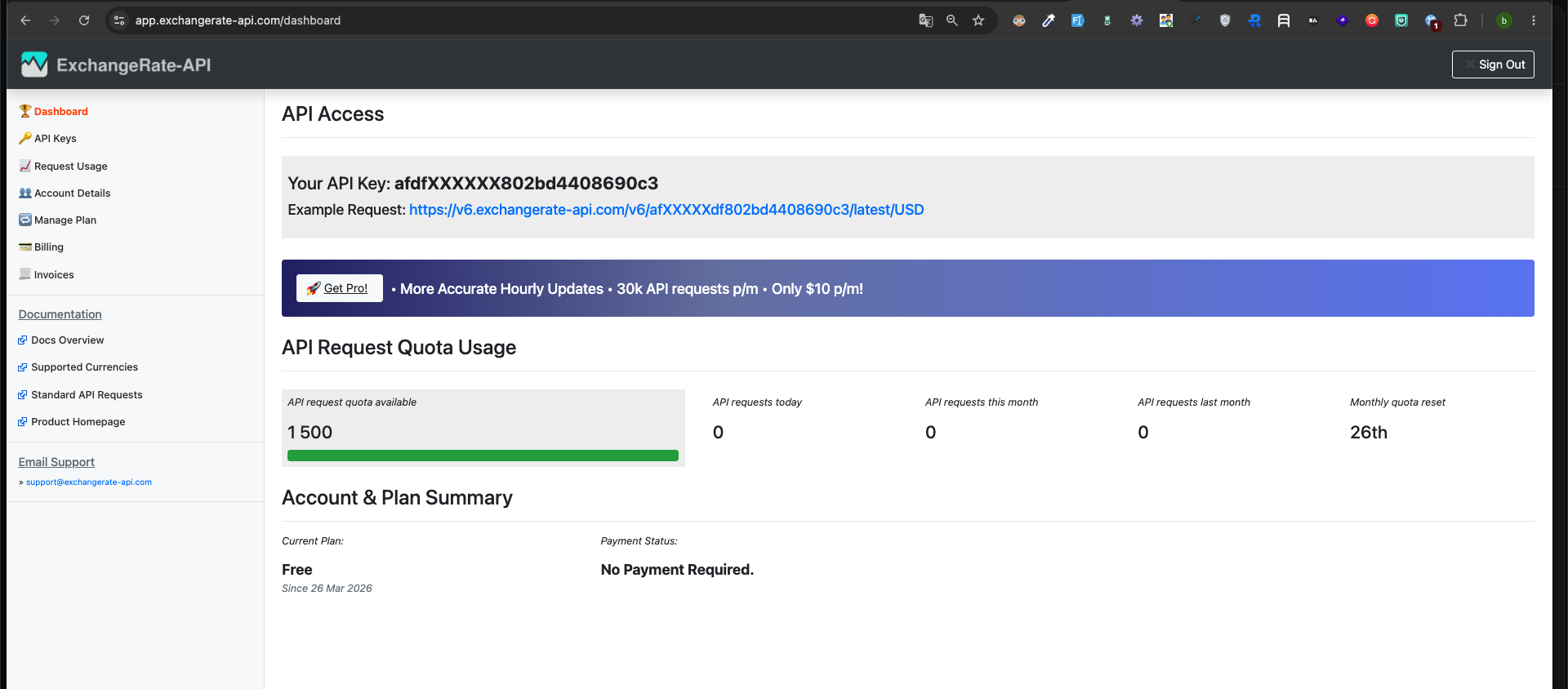Click the Account & Plan Summary heading
The image size is (1568, 689).
click(397, 498)
